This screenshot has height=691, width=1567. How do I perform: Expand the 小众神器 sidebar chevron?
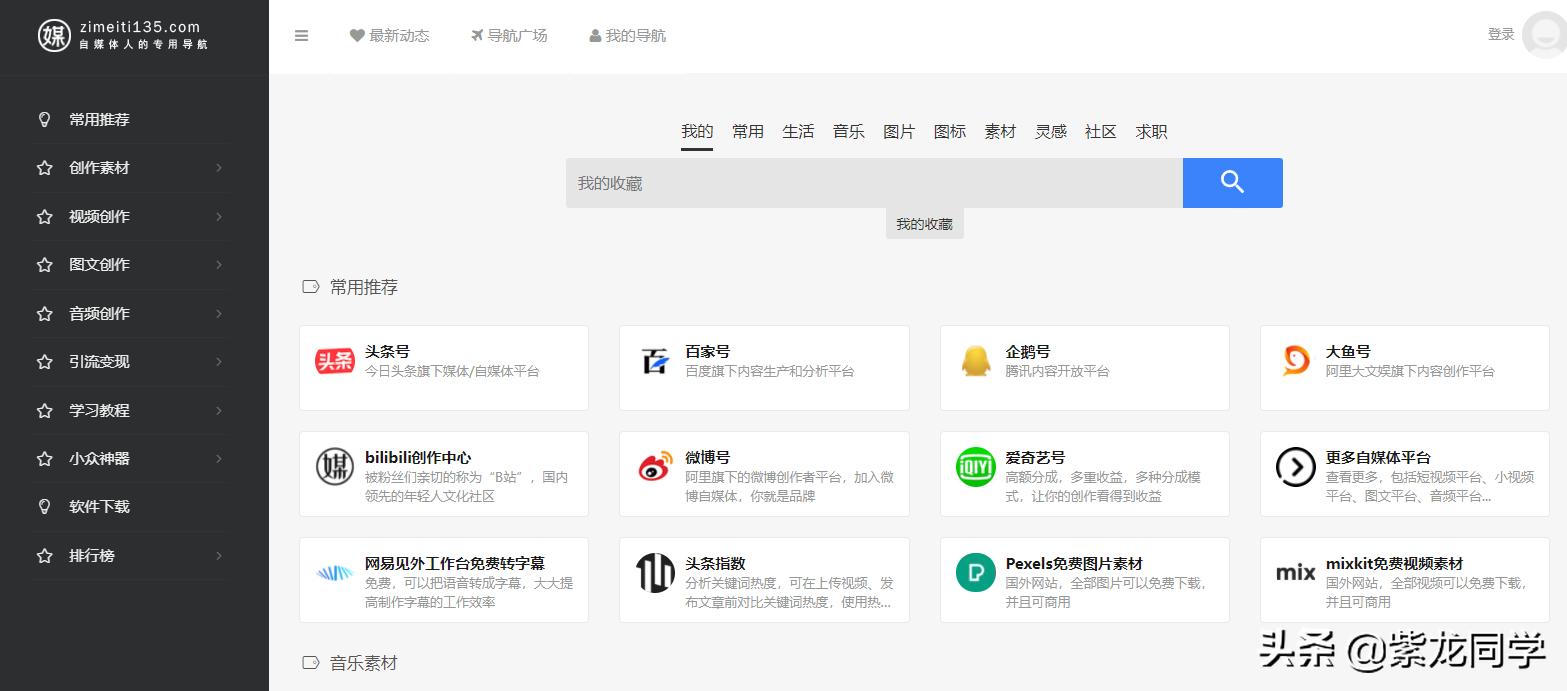[219, 459]
